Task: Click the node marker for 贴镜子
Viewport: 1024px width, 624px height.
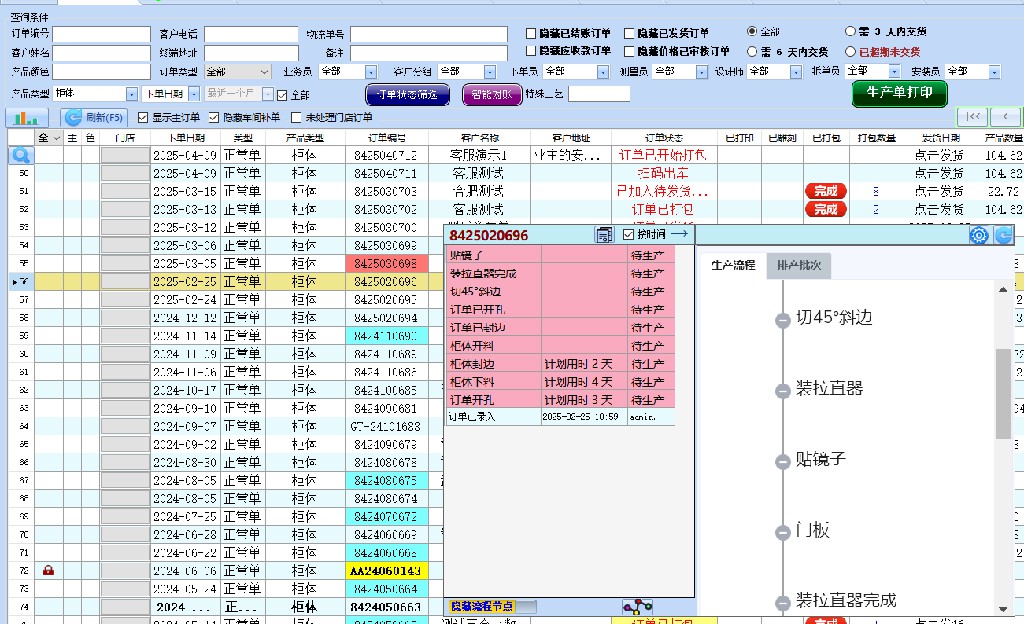Action: (782, 461)
